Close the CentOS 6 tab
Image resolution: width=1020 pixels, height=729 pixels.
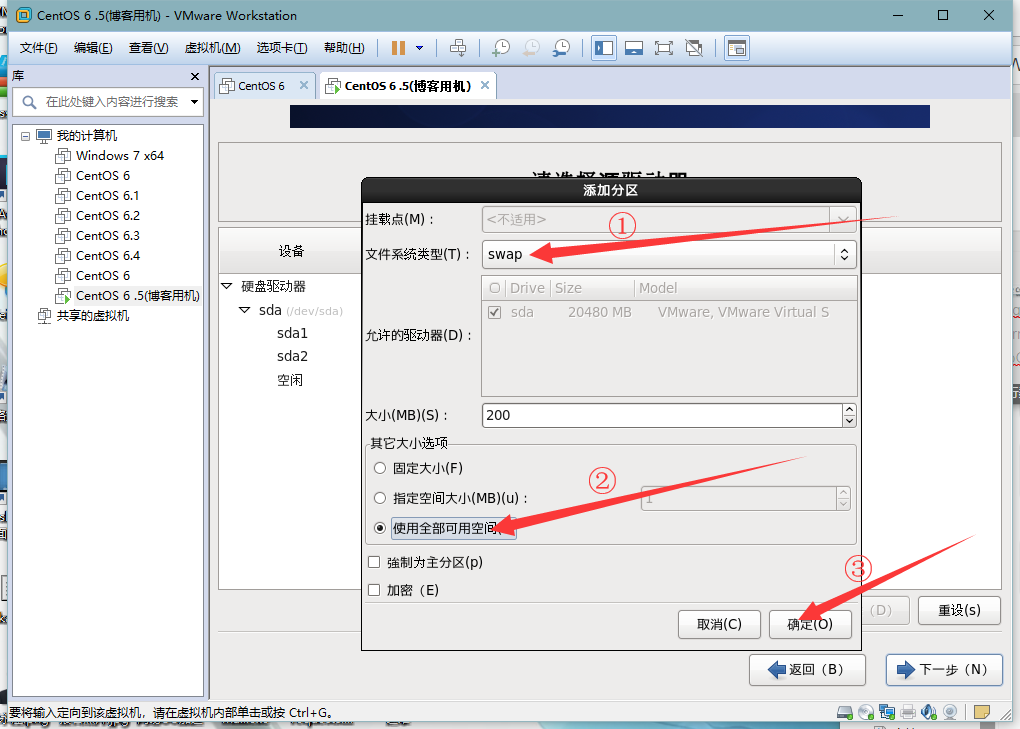tap(304, 85)
